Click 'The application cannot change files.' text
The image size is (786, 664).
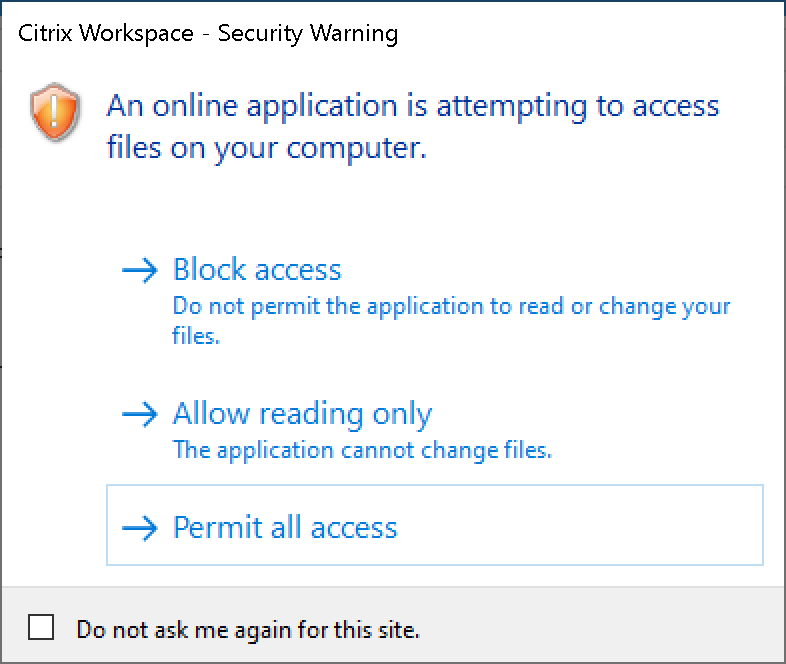tap(362, 450)
